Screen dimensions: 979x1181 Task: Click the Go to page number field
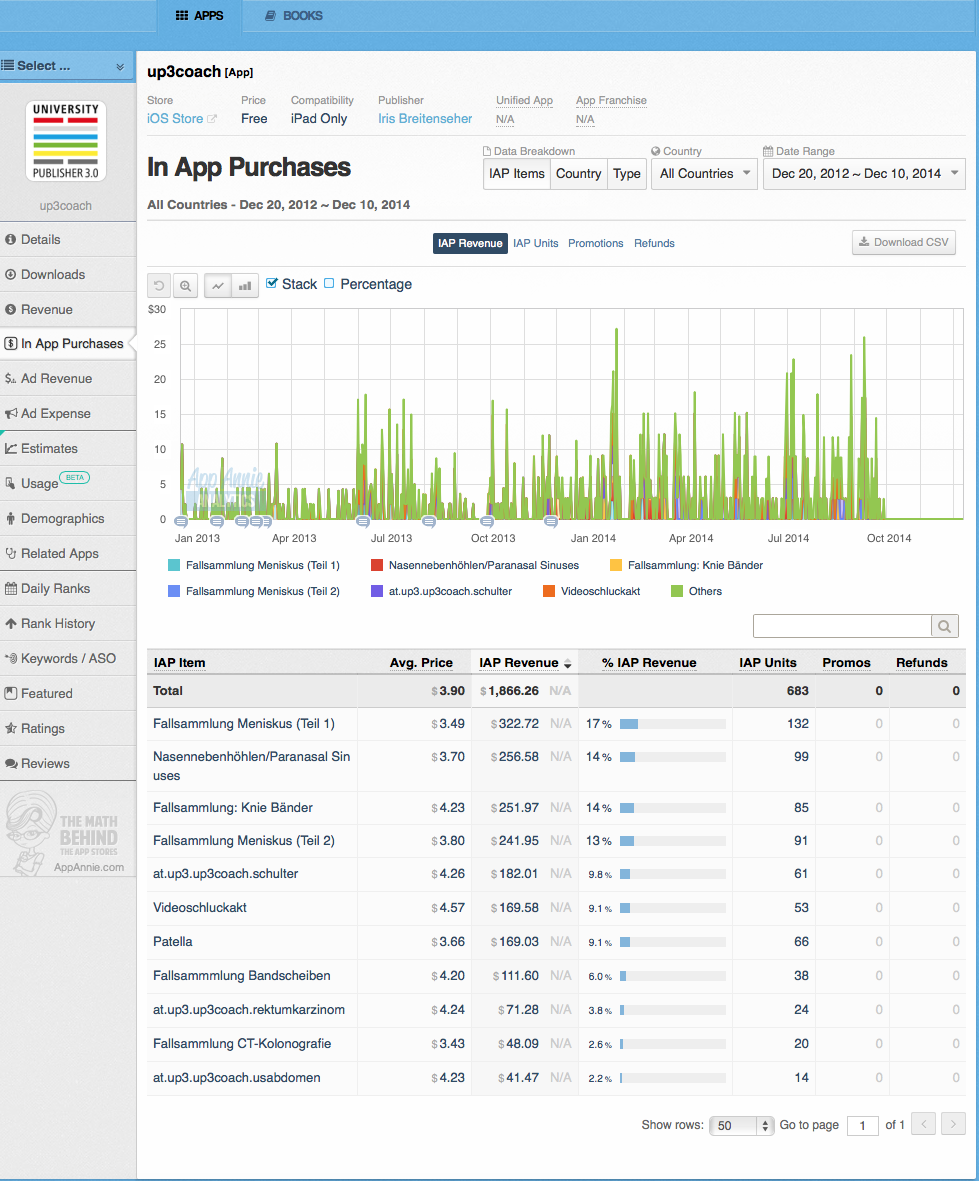point(862,1126)
